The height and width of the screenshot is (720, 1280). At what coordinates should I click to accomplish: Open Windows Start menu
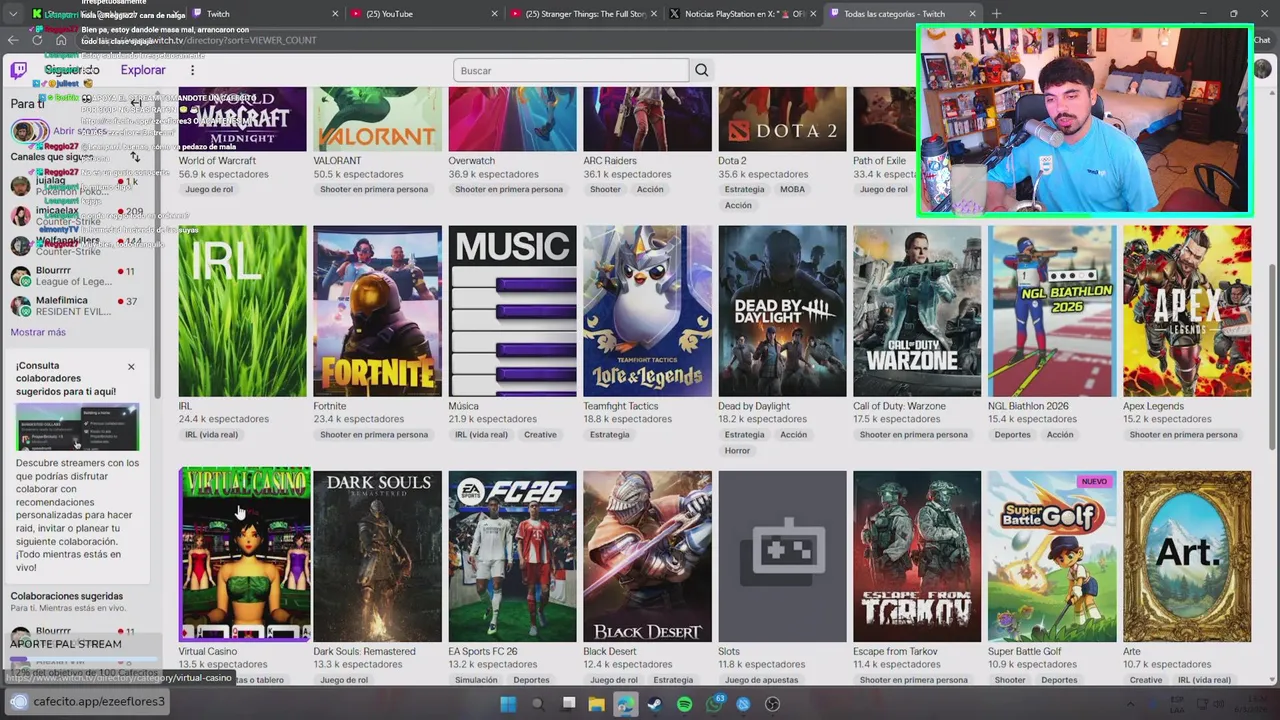pyautogui.click(x=508, y=704)
